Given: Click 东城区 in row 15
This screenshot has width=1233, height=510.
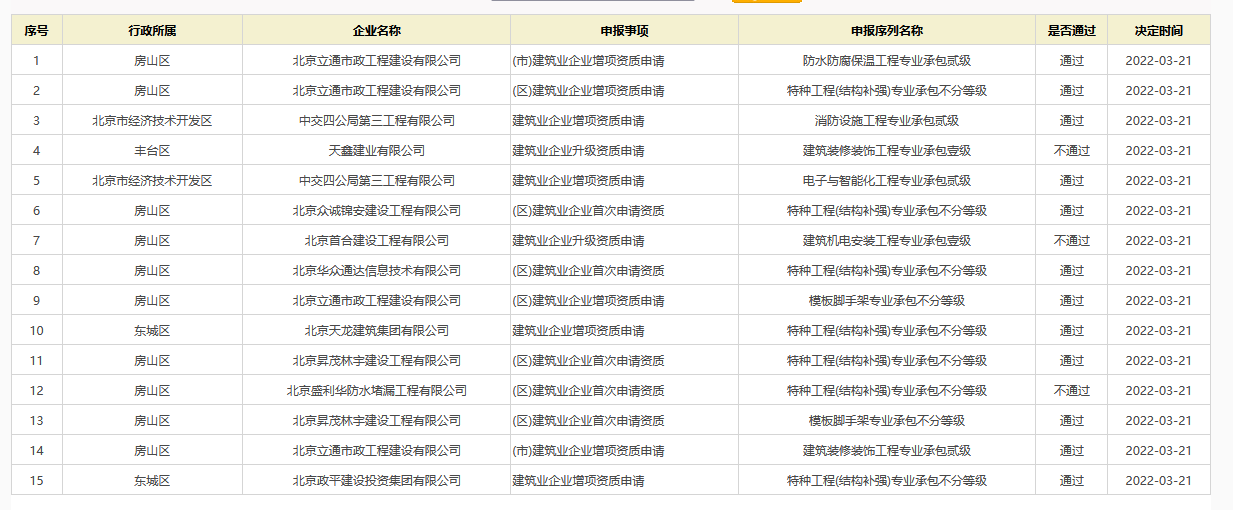Looking at the screenshot, I should [x=152, y=481].
